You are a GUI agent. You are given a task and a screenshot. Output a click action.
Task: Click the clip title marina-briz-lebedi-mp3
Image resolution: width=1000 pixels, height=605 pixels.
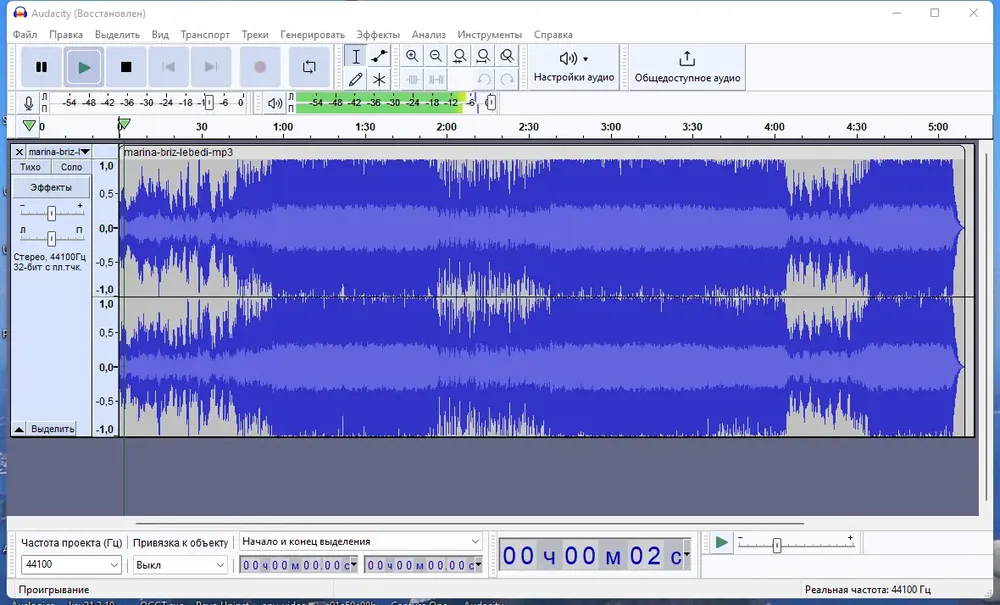(x=179, y=152)
